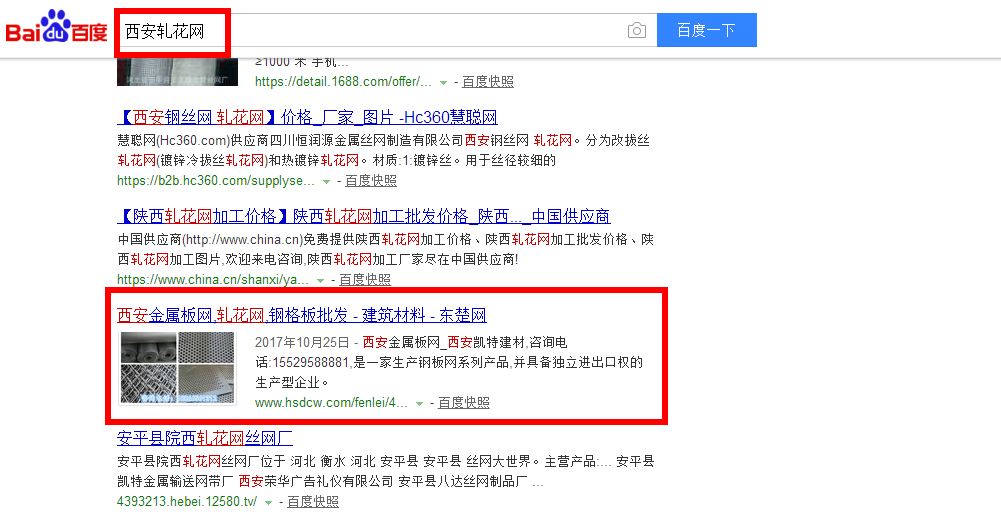The height and width of the screenshot is (527, 1001).
Task: Open 百度快照 for www.hsdcw.com result
Action: 463,403
